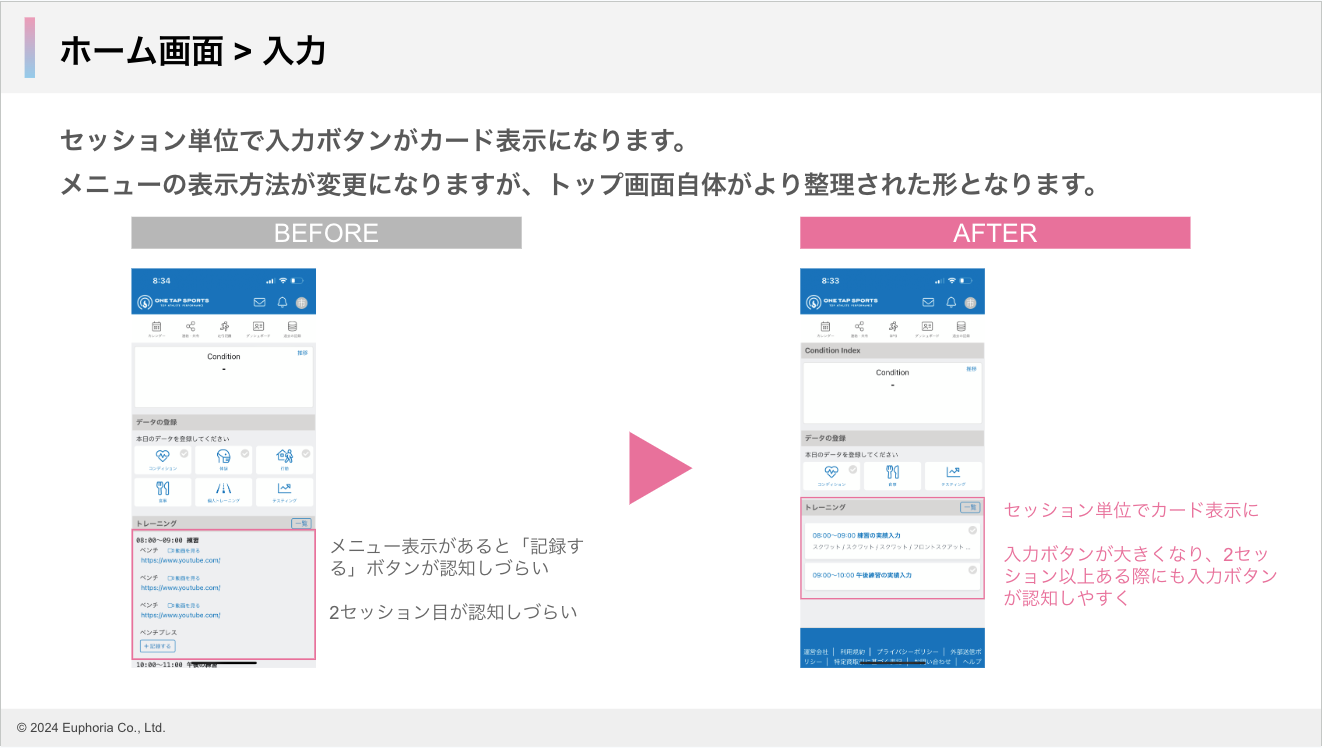Open the chart testing tile in the AFTER screen
The width and height of the screenshot is (1322, 748).
(953, 476)
